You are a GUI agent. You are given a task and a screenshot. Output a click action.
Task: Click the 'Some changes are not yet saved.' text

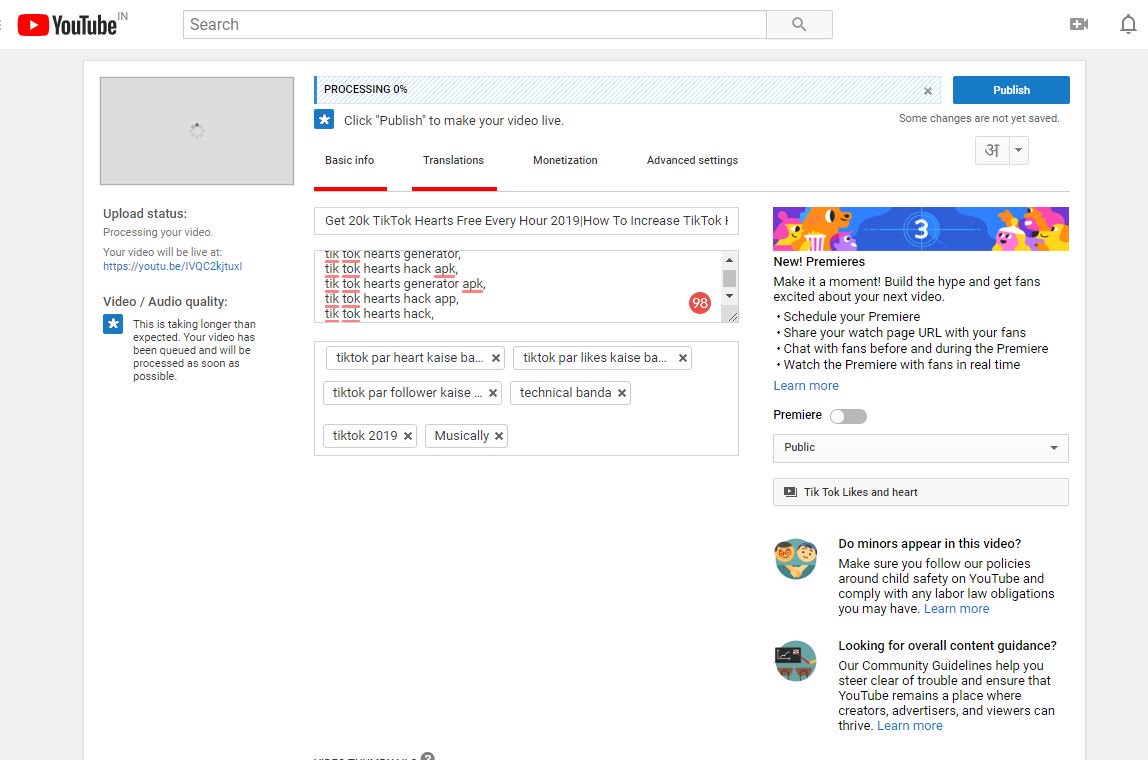pyautogui.click(x=979, y=119)
